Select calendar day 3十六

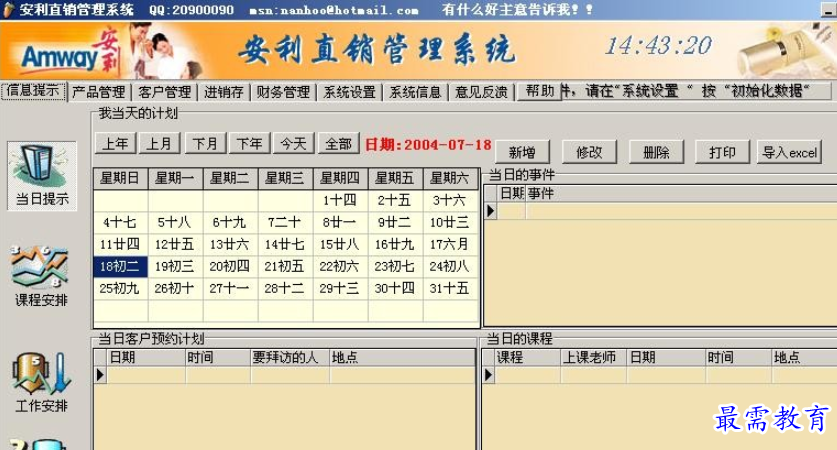click(449, 200)
